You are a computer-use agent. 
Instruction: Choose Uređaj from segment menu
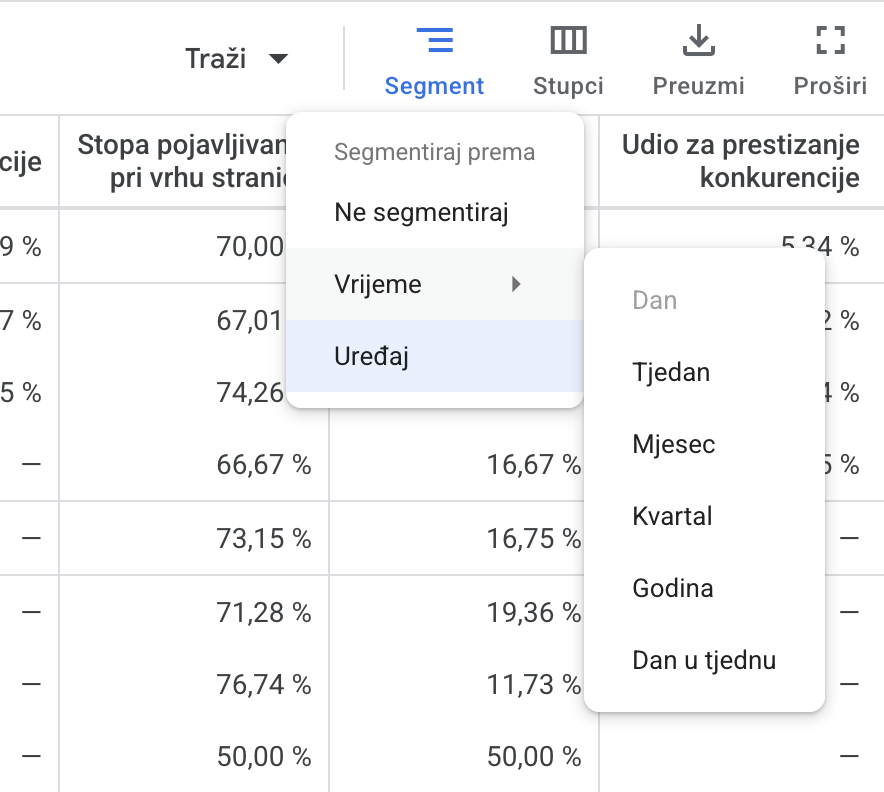click(372, 357)
